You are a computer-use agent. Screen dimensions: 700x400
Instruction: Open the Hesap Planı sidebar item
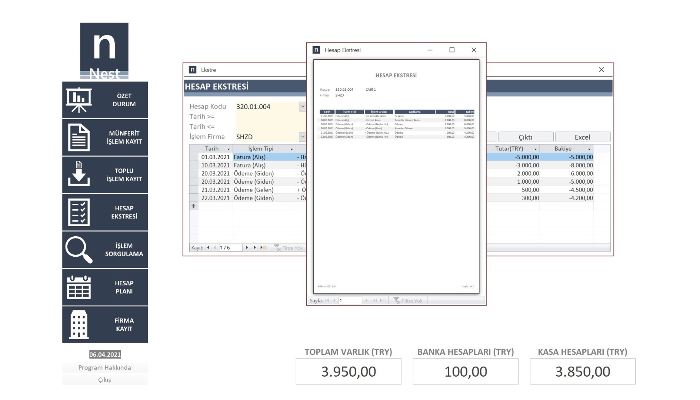click(x=105, y=287)
